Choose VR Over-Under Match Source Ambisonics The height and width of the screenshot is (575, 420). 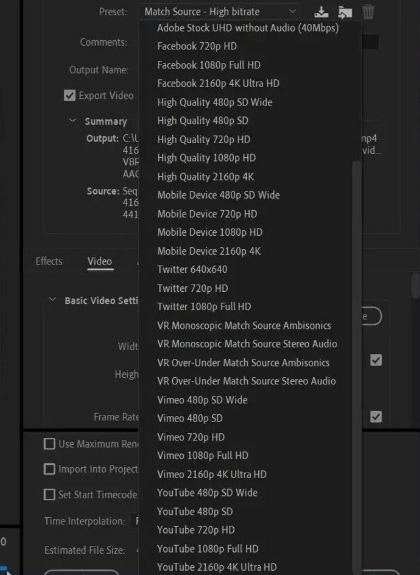coord(243,363)
